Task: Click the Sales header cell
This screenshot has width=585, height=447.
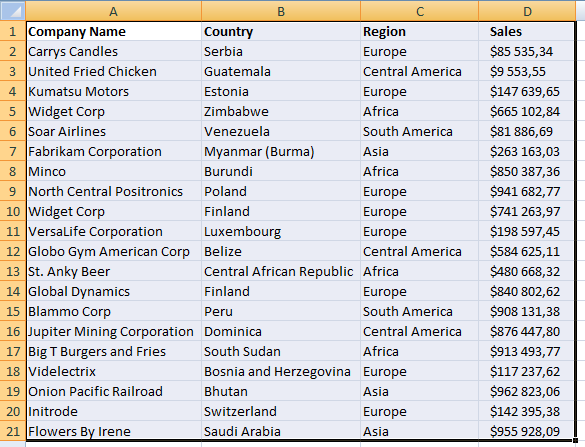Action: (x=527, y=31)
